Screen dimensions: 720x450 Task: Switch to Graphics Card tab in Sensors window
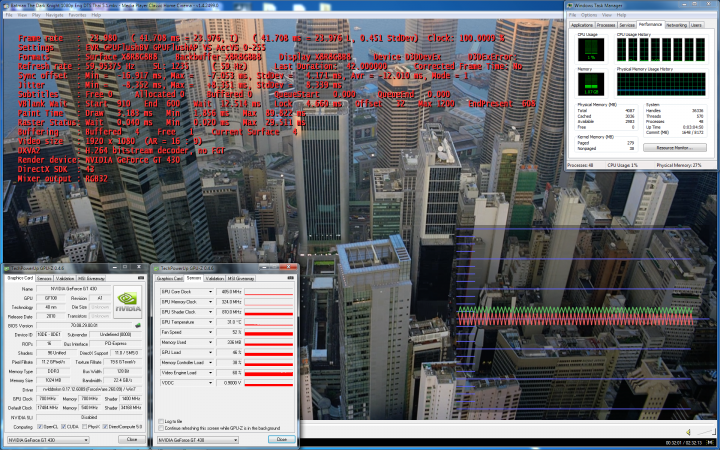169,278
